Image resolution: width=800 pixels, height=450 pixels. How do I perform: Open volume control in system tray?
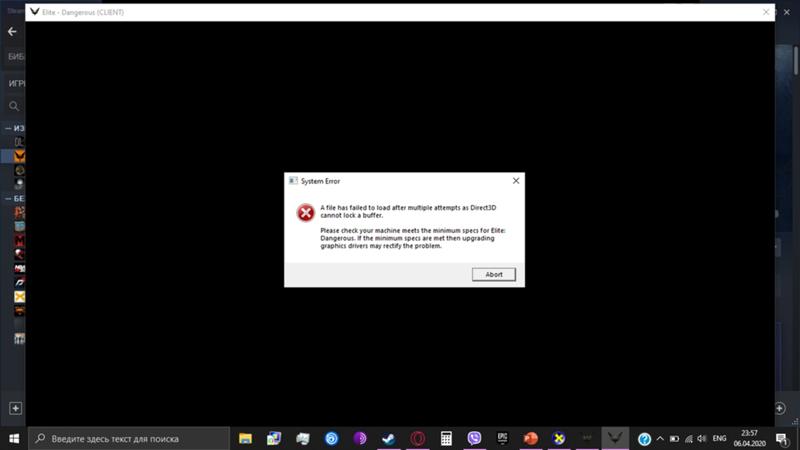(702, 439)
